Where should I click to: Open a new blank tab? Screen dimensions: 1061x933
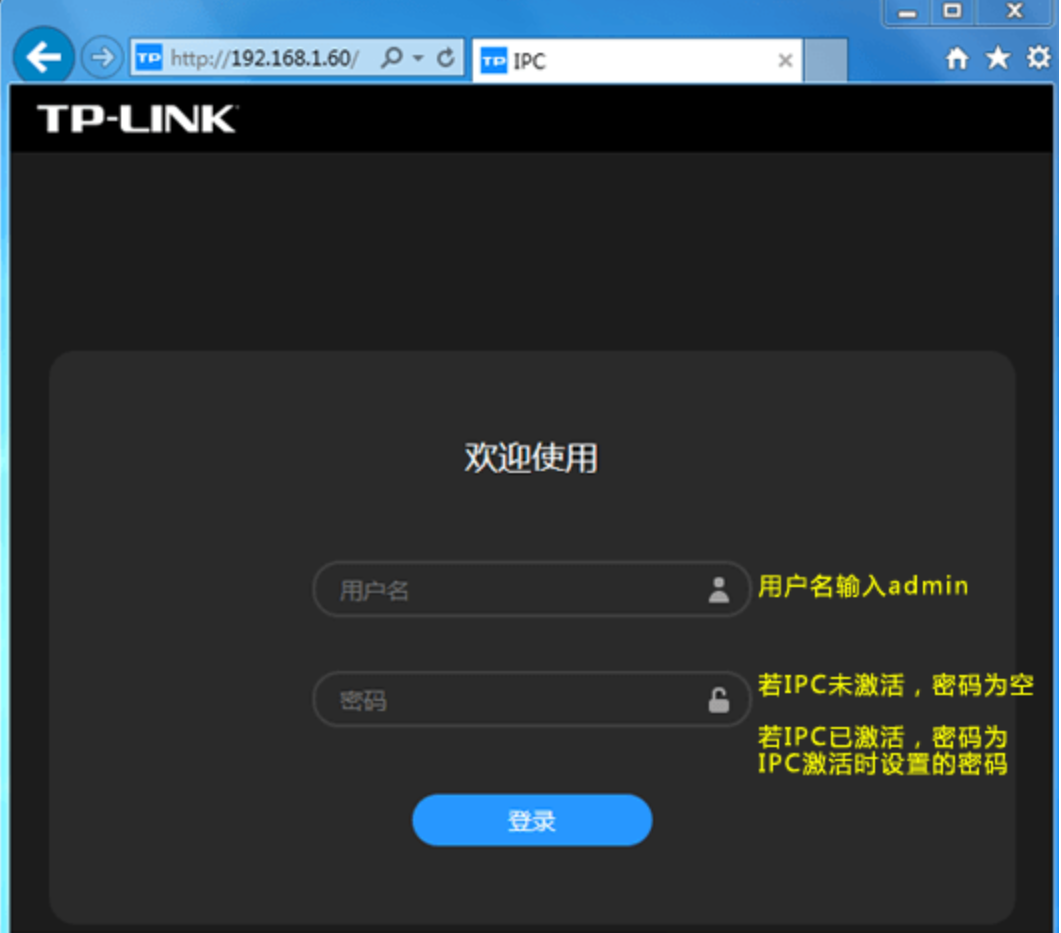(826, 61)
